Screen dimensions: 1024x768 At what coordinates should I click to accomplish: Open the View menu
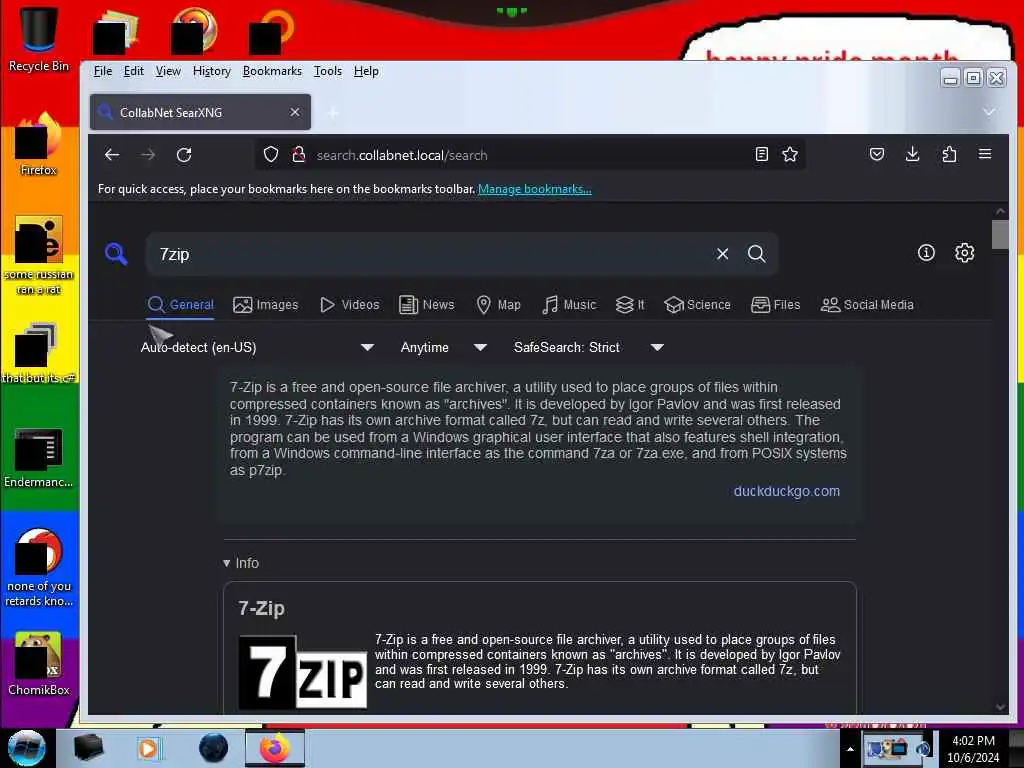pyautogui.click(x=168, y=71)
